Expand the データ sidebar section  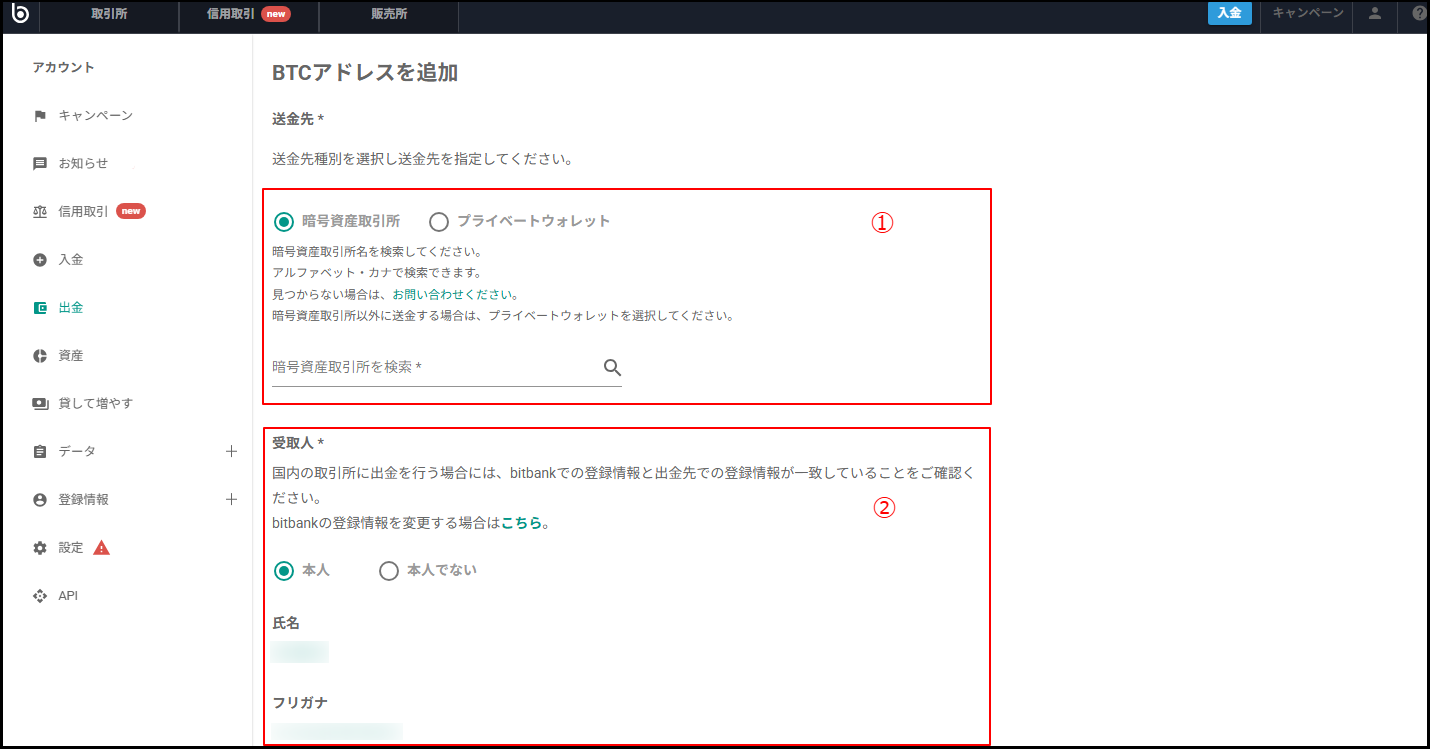232,451
